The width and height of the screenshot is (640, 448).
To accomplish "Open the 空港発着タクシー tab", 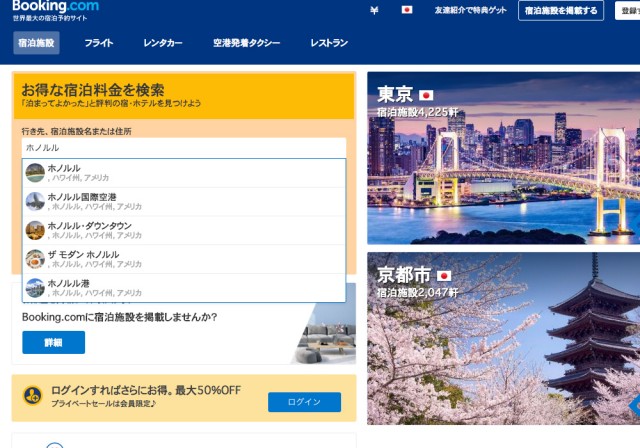I will 247,43.
